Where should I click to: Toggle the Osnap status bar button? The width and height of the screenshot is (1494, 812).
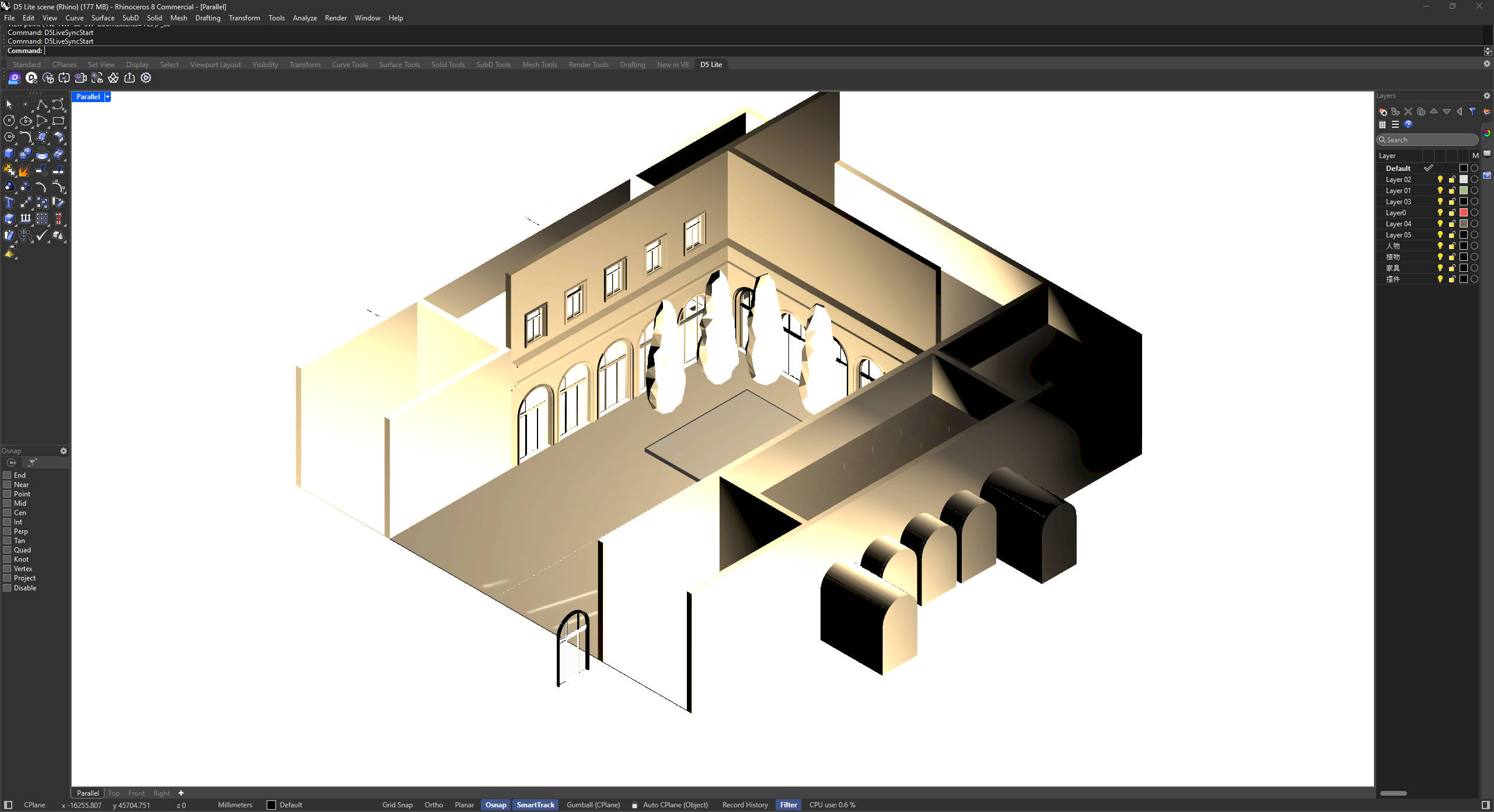click(496, 805)
